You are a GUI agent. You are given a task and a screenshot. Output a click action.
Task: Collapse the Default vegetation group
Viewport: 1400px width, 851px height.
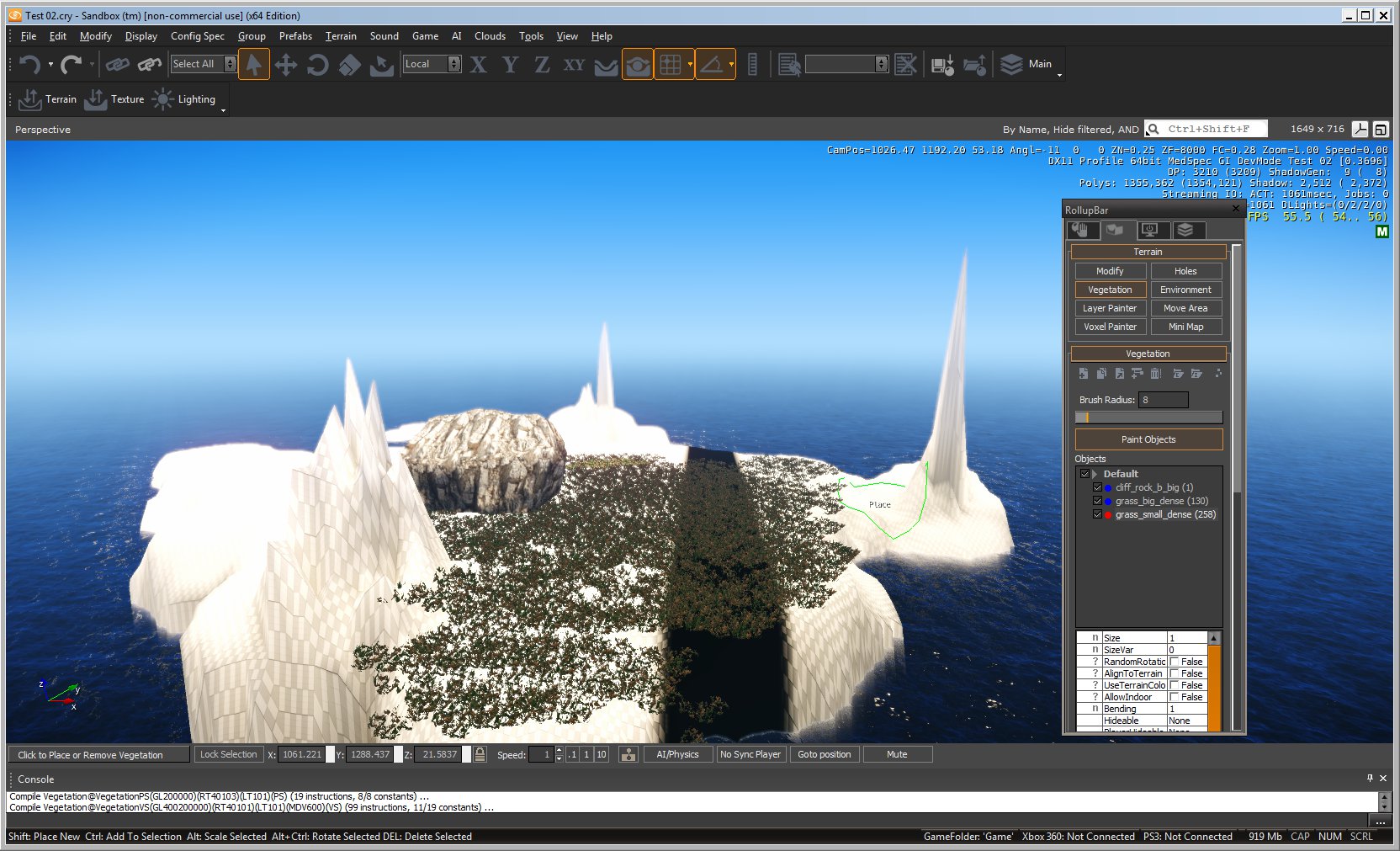[1095, 474]
